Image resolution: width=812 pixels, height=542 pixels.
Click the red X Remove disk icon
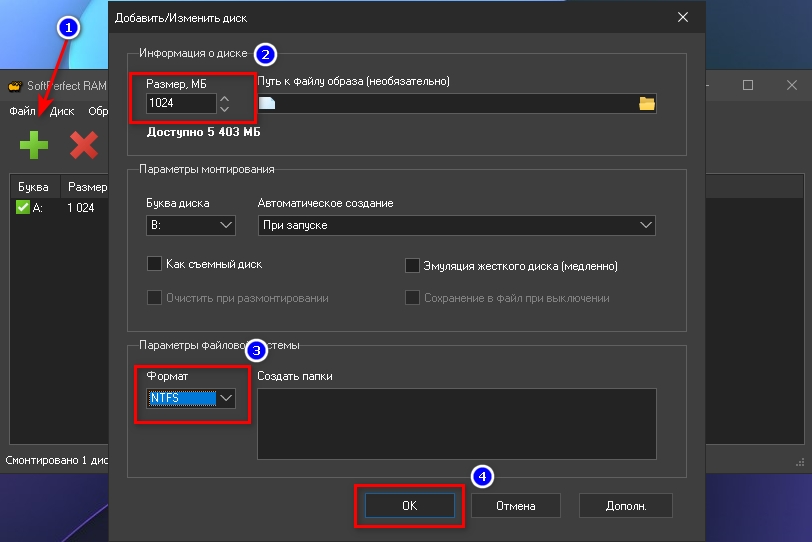point(84,145)
